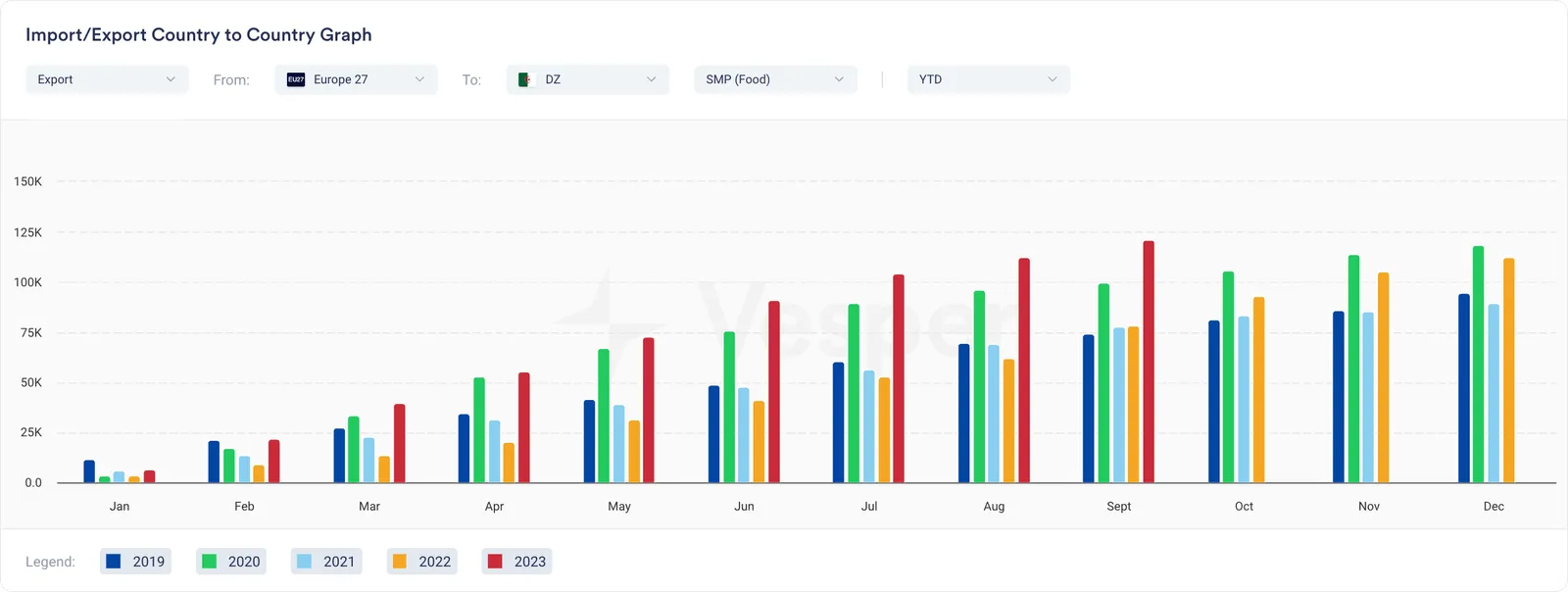This screenshot has height=592, width=1568.
Task: Click the orange 2022 bar for Nov
Action: pyautogui.click(x=1384, y=377)
